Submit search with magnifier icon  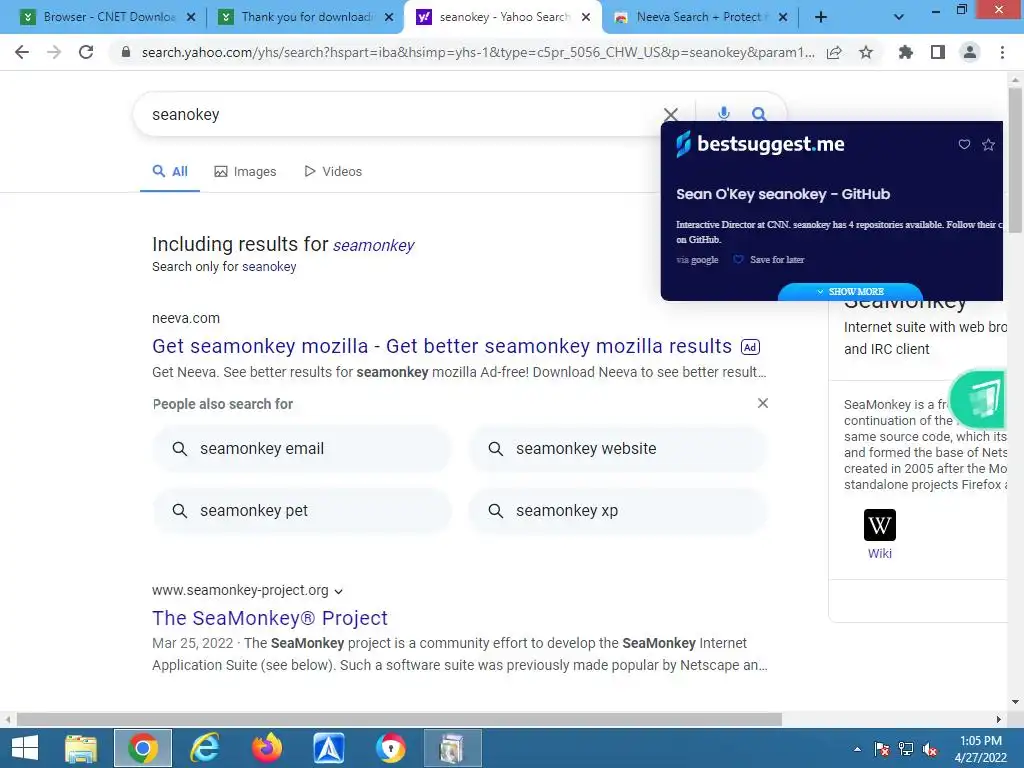tap(758, 114)
